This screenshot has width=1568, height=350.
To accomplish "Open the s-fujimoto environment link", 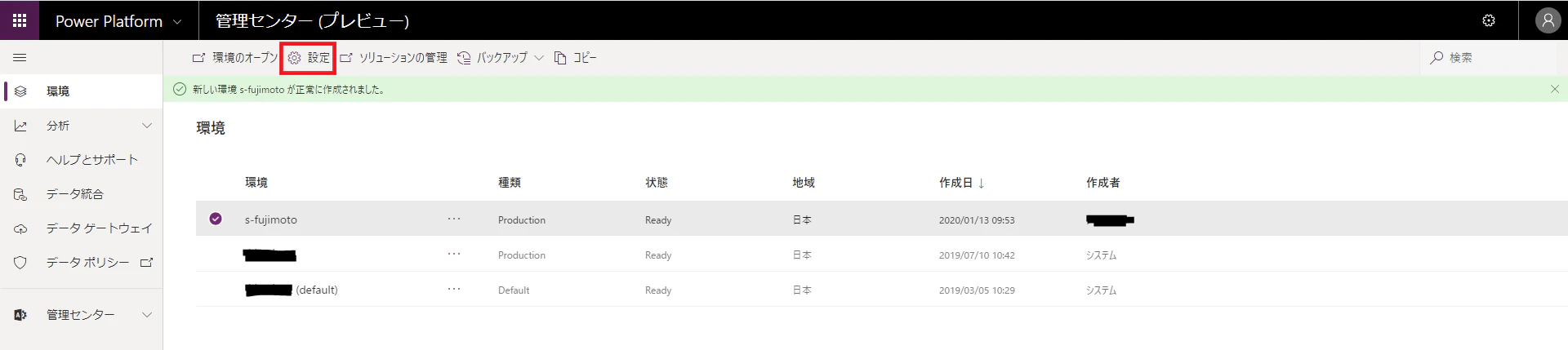I will (271, 219).
